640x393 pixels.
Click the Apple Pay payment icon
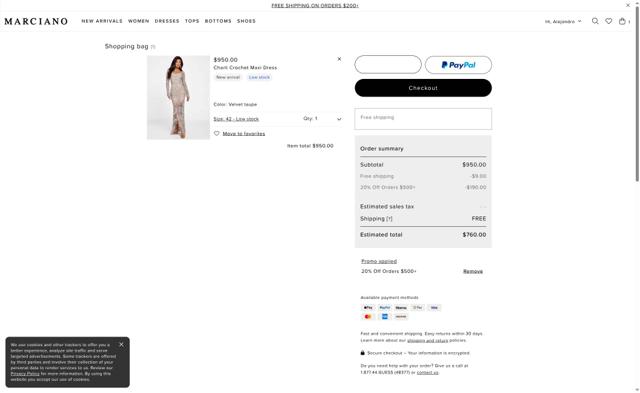click(368, 308)
